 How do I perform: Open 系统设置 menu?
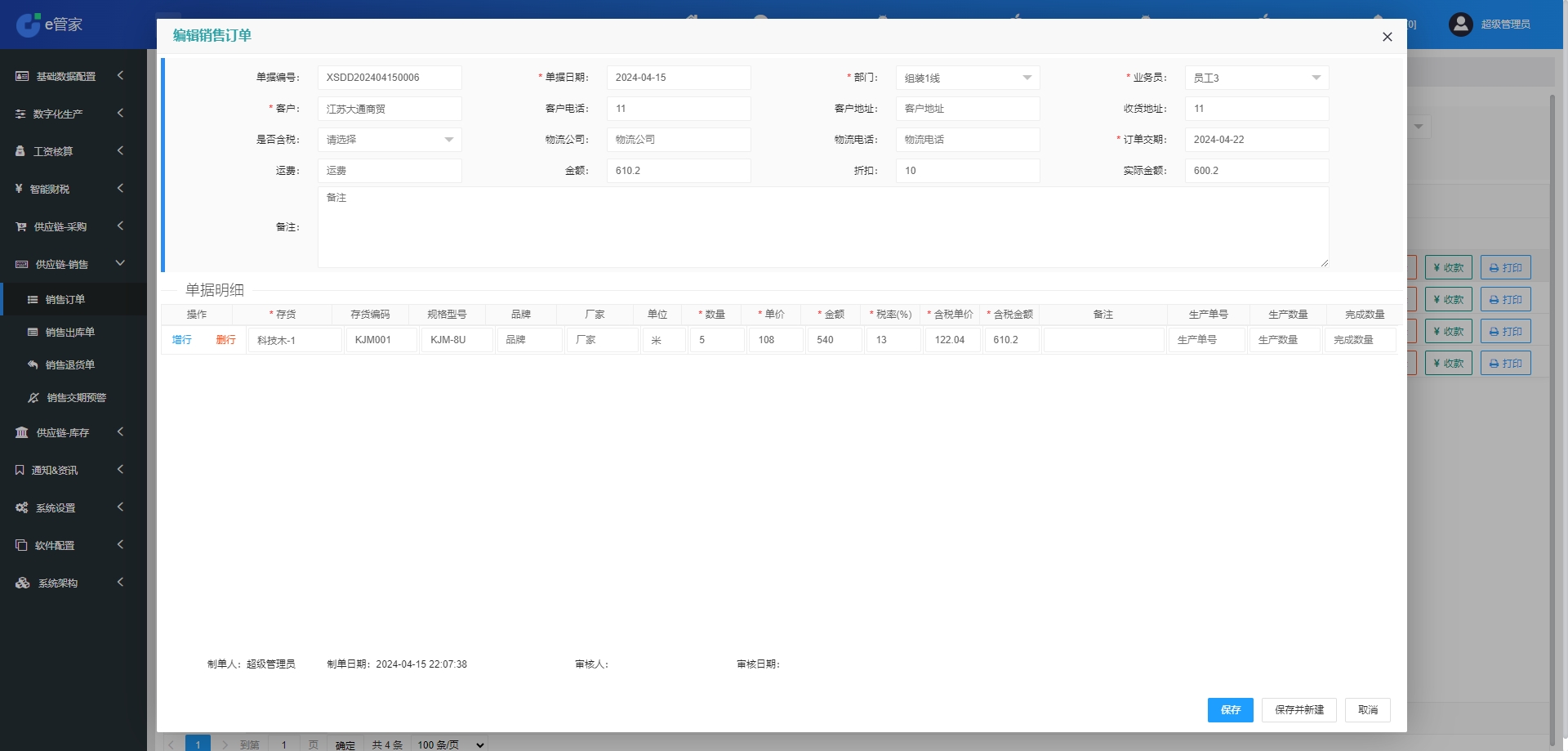pyautogui.click(x=73, y=507)
